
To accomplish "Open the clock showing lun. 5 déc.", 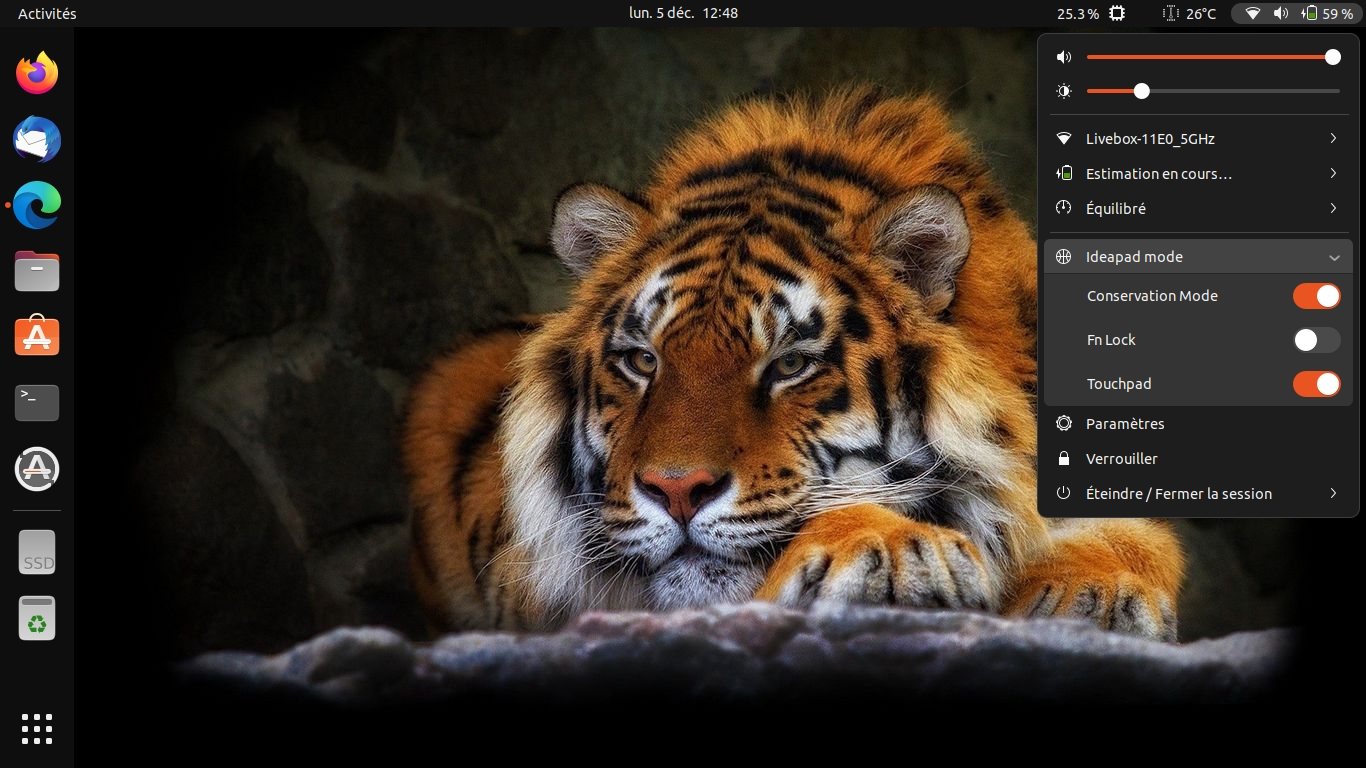I will point(683,14).
